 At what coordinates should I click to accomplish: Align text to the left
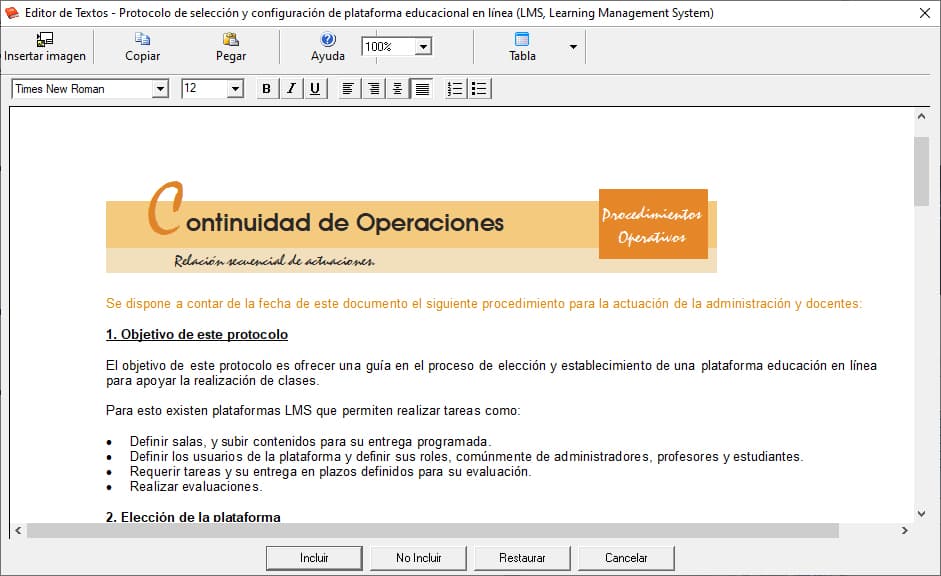347,89
